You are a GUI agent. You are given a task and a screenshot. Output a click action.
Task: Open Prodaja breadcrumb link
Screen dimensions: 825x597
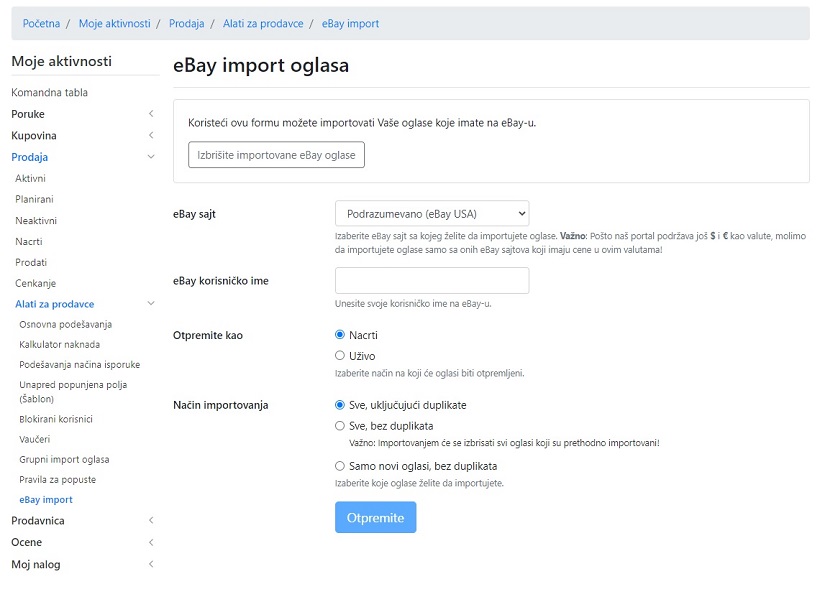(186, 24)
